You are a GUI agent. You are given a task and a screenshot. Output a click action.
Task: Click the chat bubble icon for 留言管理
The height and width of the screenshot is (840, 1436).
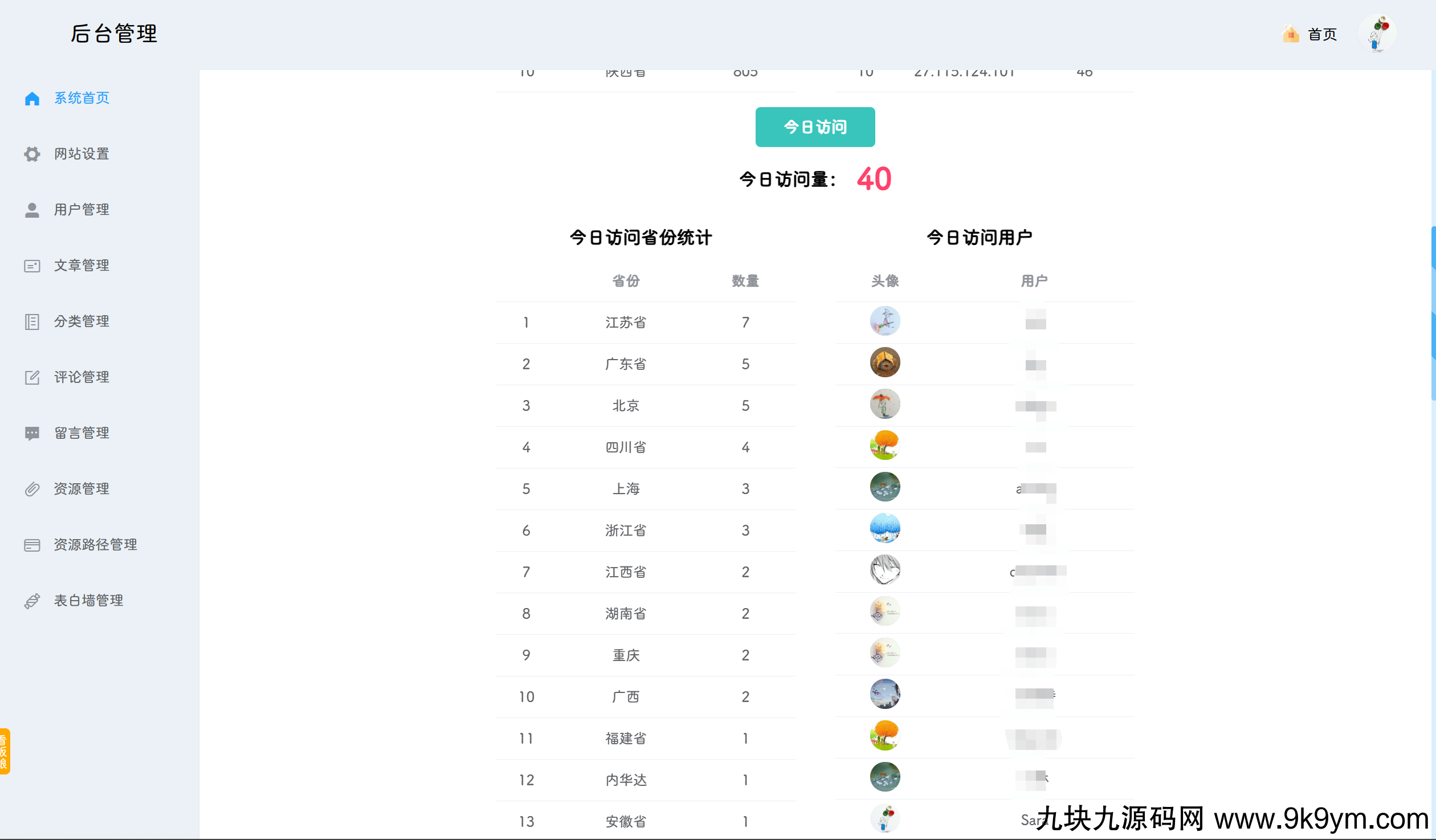click(32, 433)
